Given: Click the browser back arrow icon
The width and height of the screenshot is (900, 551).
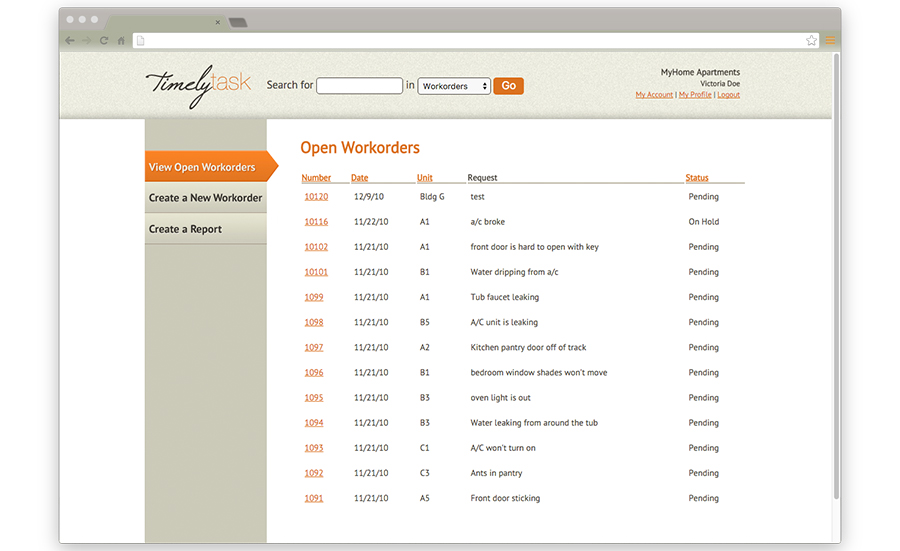Looking at the screenshot, I should [69, 41].
